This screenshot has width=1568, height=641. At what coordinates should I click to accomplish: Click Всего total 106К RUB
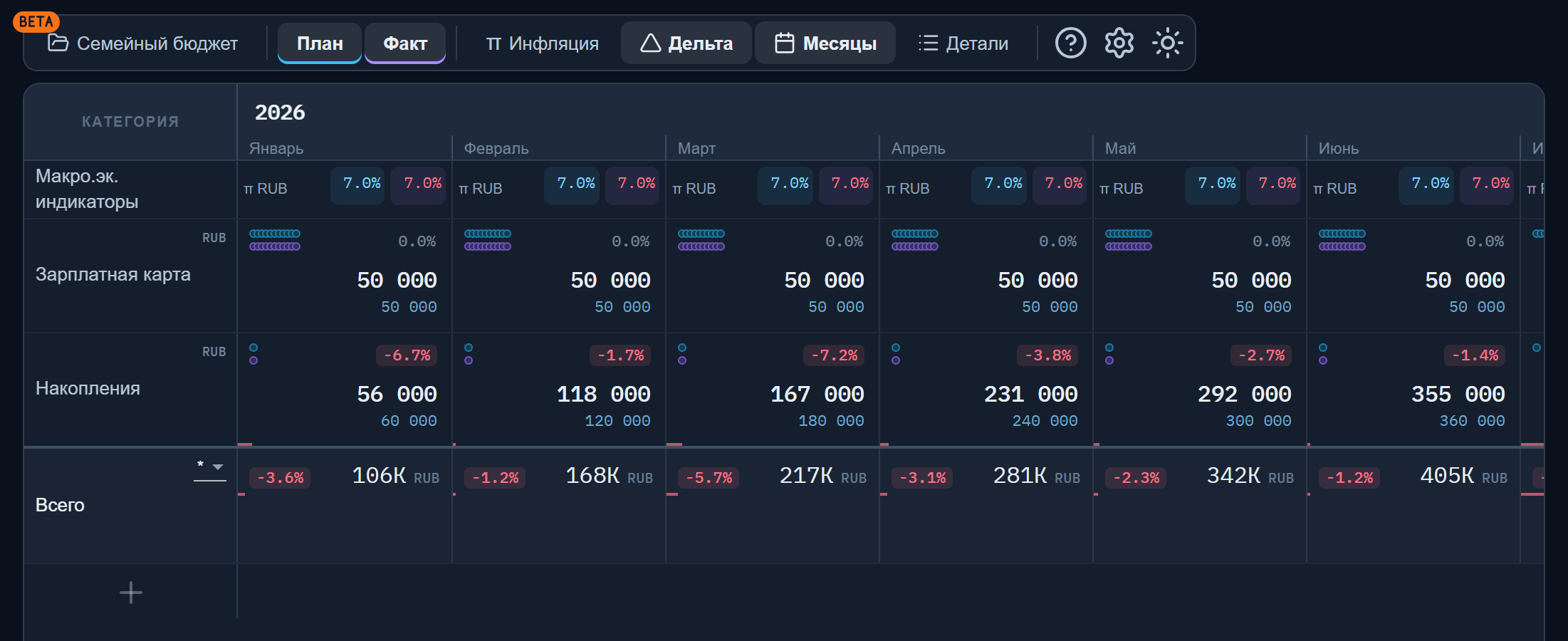395,476
